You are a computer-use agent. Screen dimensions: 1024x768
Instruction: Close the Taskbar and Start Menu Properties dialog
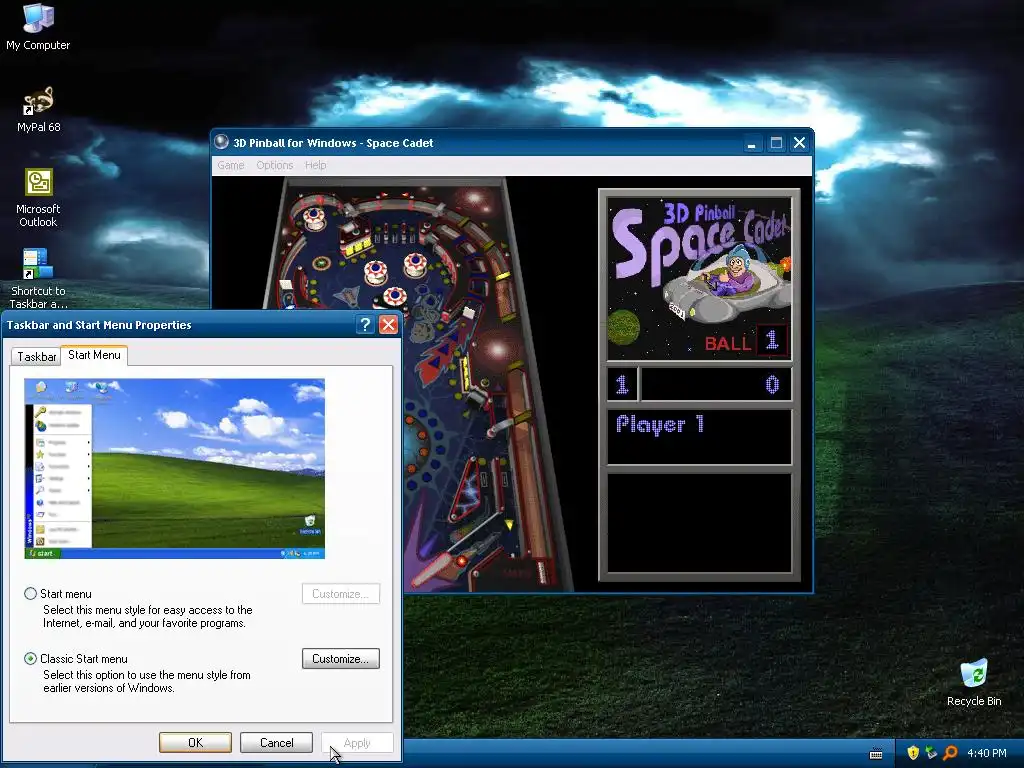tap(389, 325)
